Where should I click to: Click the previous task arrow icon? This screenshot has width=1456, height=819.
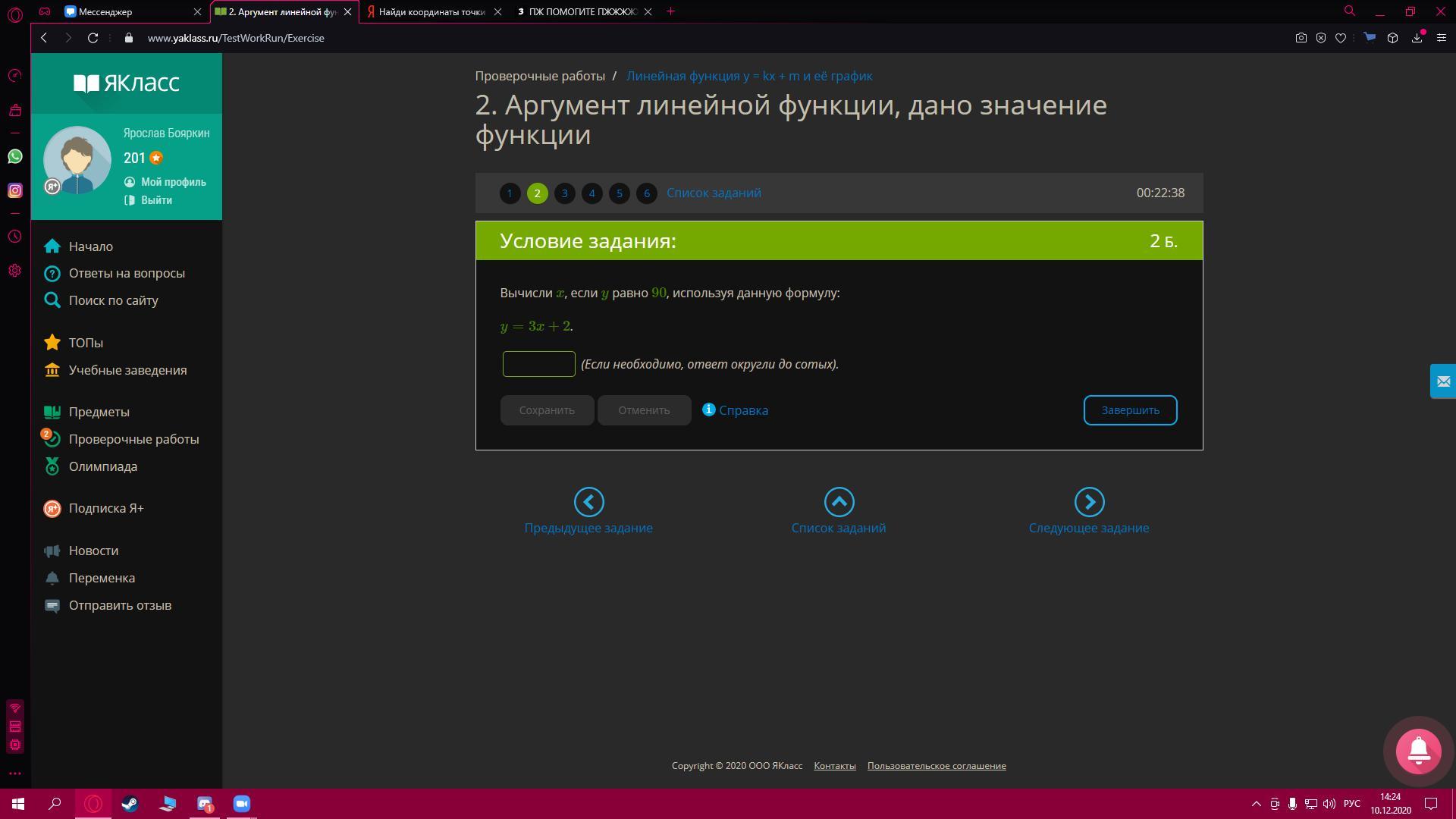click(588, 502)
